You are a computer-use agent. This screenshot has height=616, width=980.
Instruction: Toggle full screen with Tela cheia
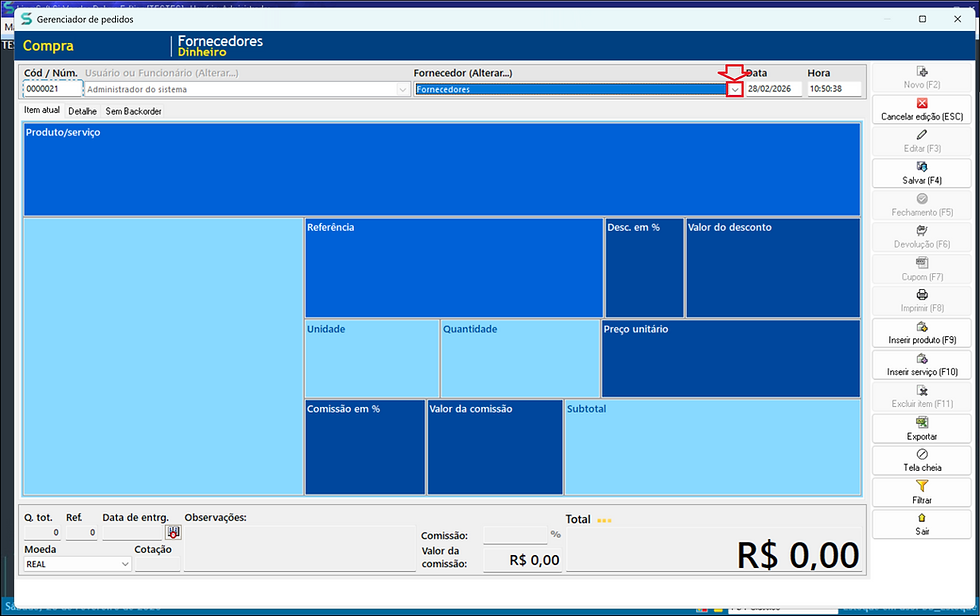(x=922, y=460)
